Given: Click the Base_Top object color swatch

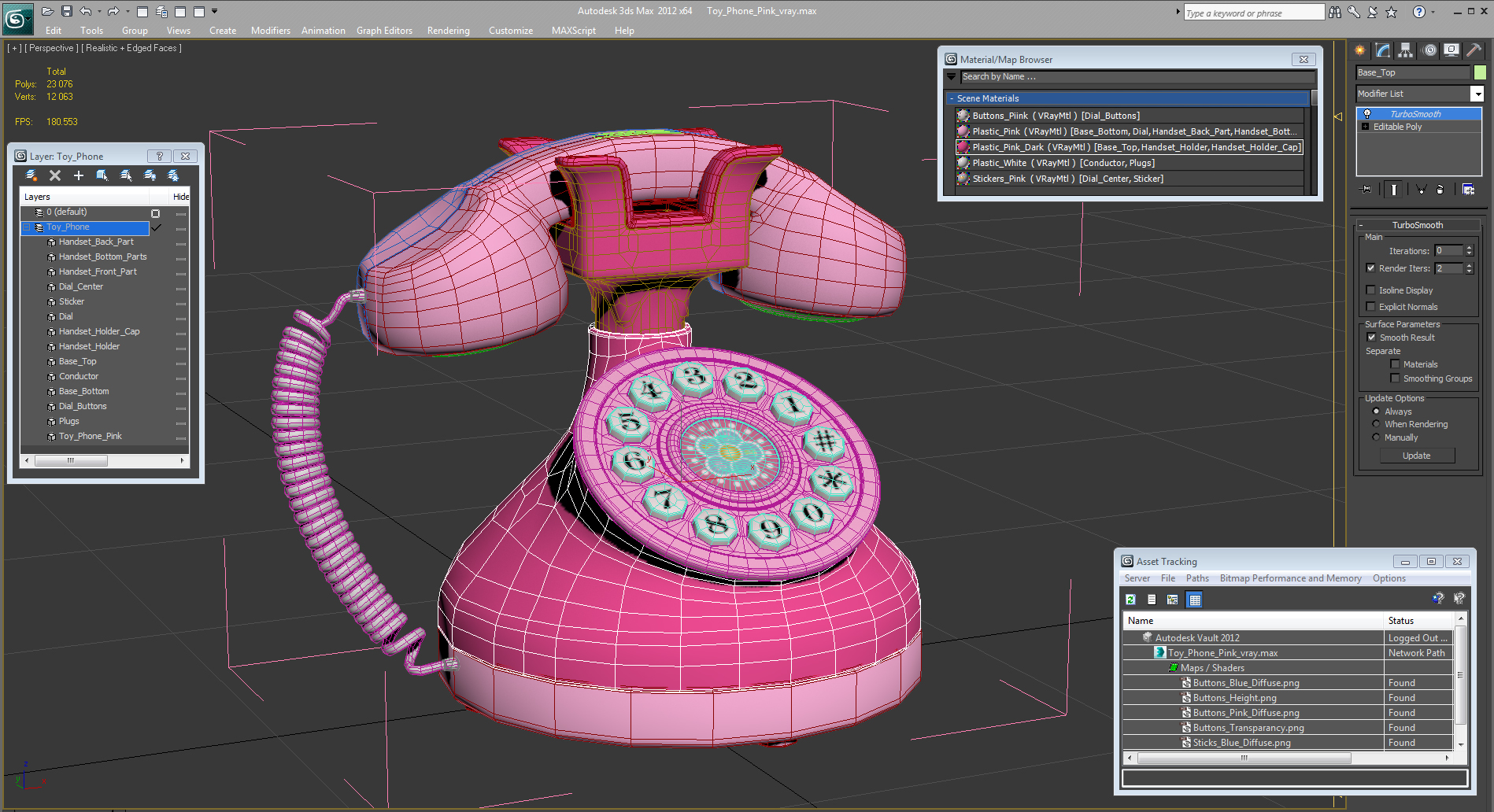Looking at the screenshot, I should [1480, 72].
